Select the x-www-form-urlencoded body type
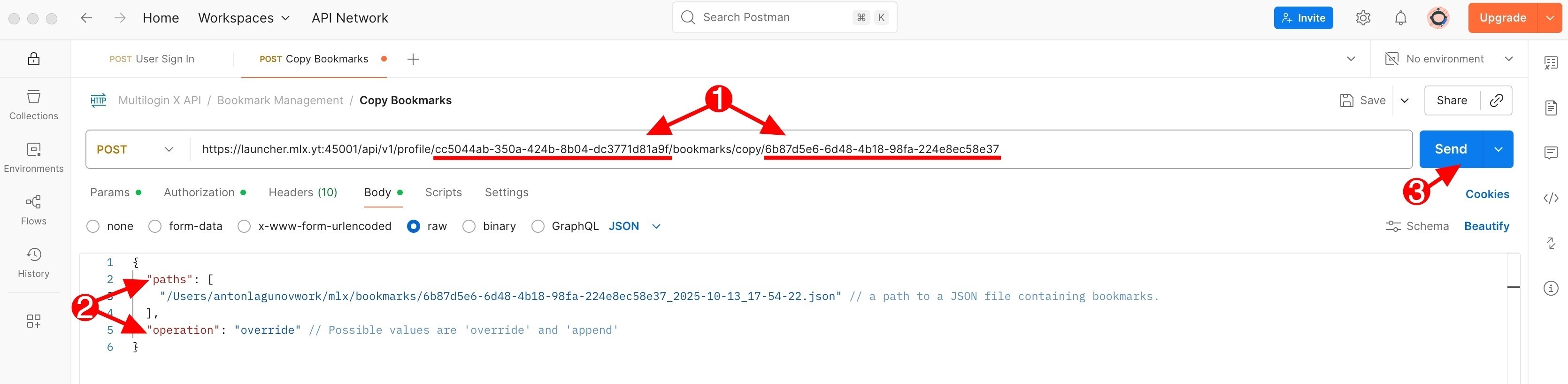 point(244,226)
